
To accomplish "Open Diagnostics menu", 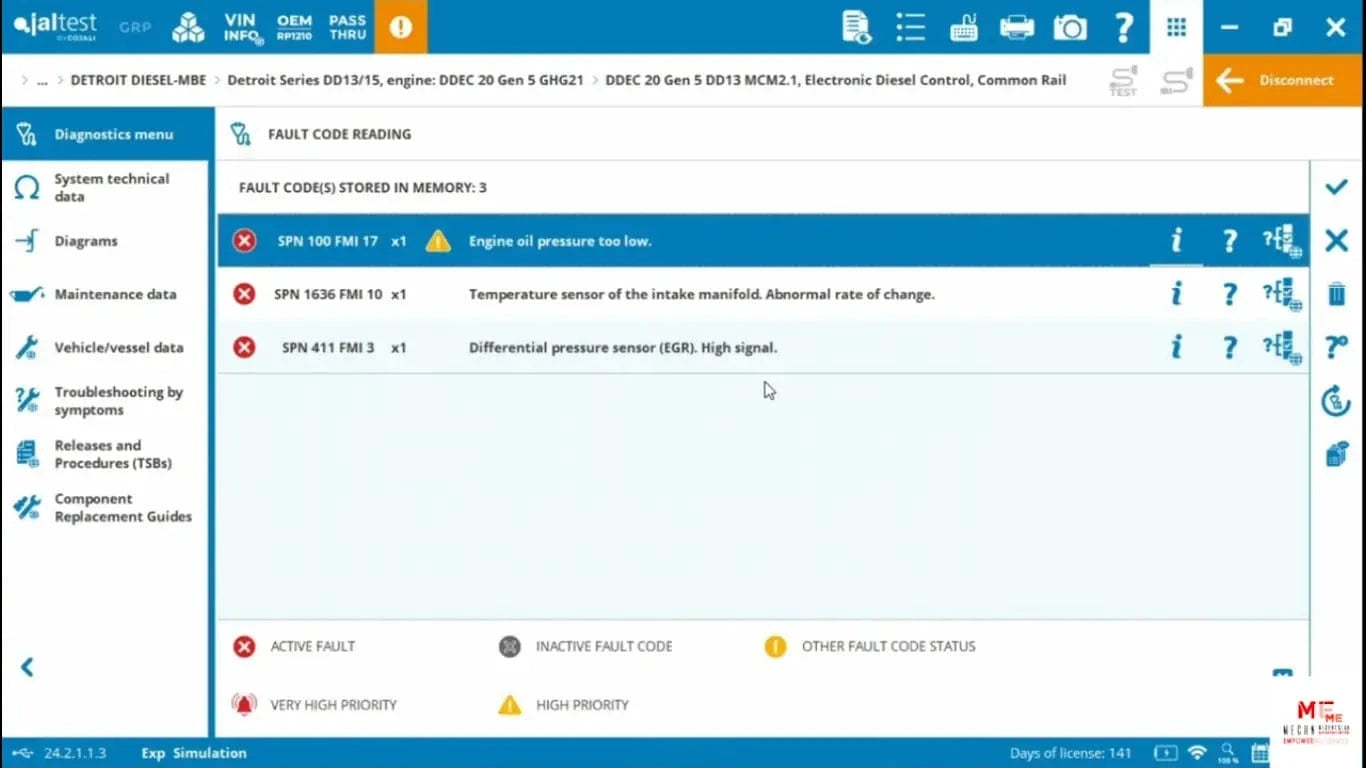I will click(x=107, y=134).
